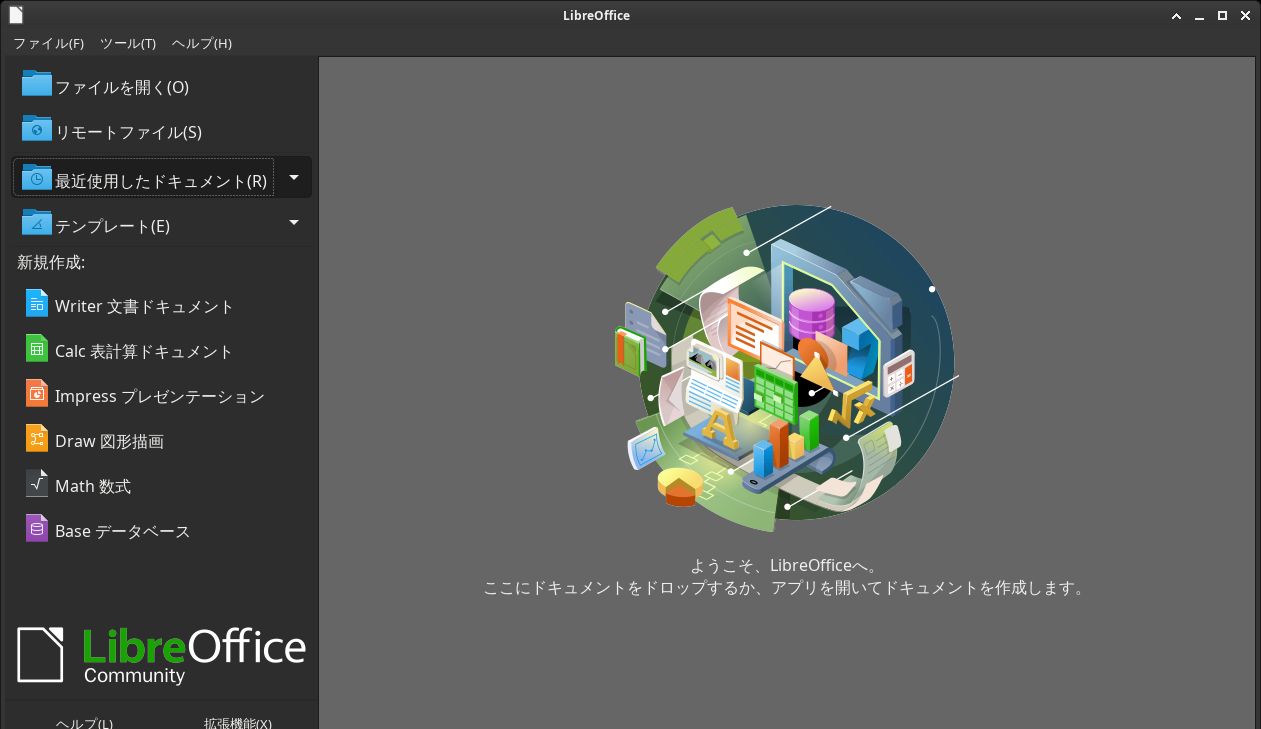Click the 最近使用したドキュメント clock folder icon

[x=37, y=177]
